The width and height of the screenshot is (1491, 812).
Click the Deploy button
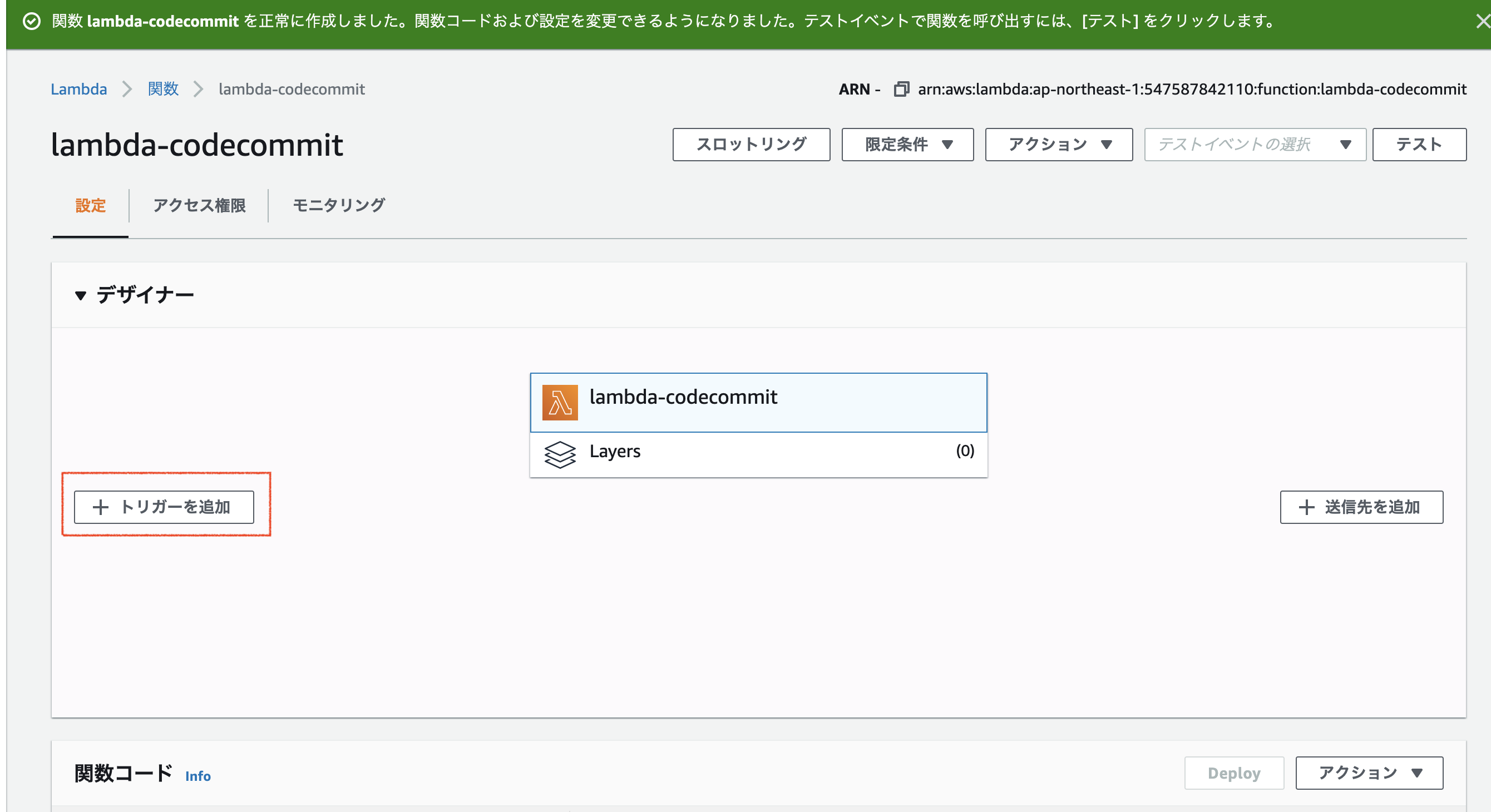(1234, 773)
